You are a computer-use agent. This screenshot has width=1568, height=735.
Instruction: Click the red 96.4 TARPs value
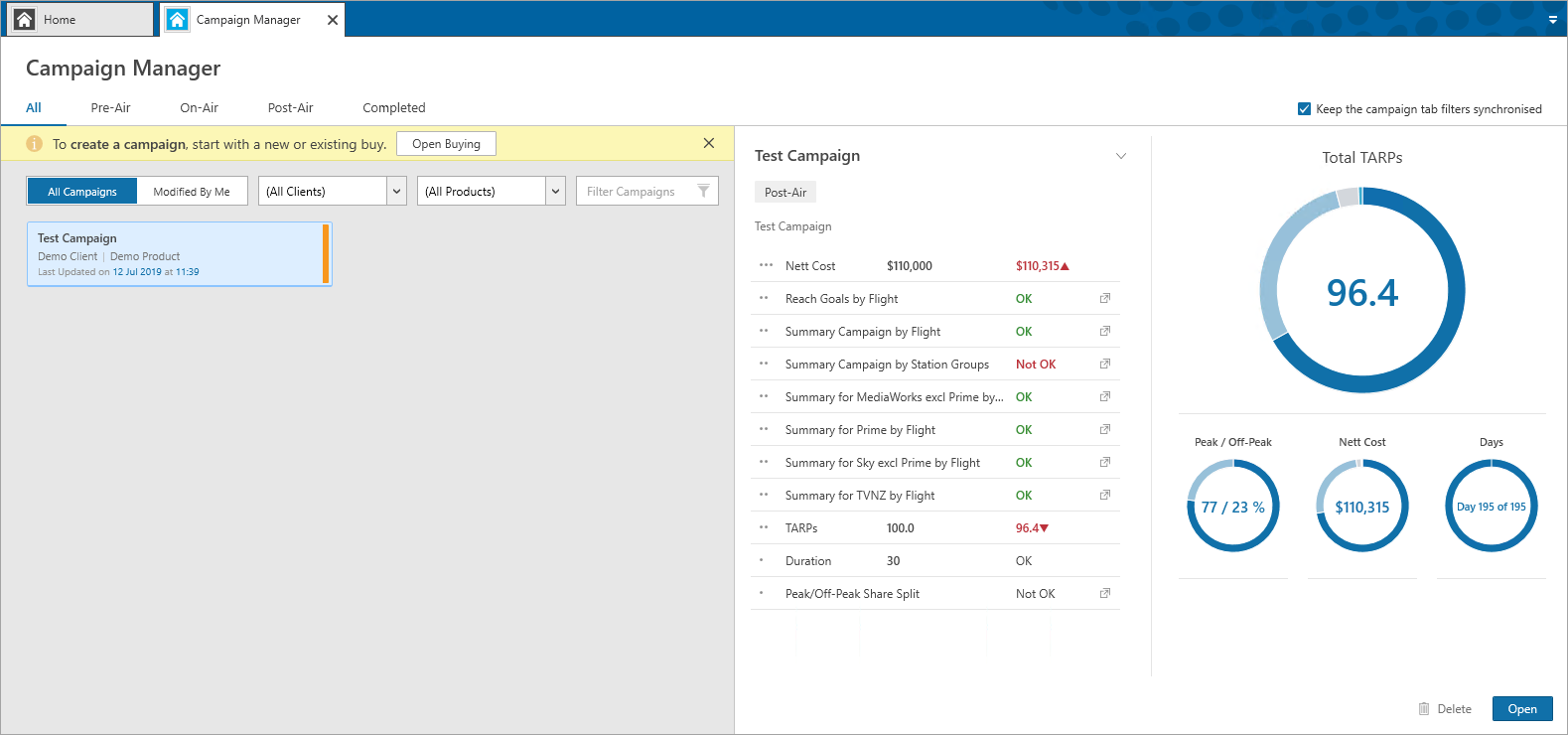point(1032,528)
